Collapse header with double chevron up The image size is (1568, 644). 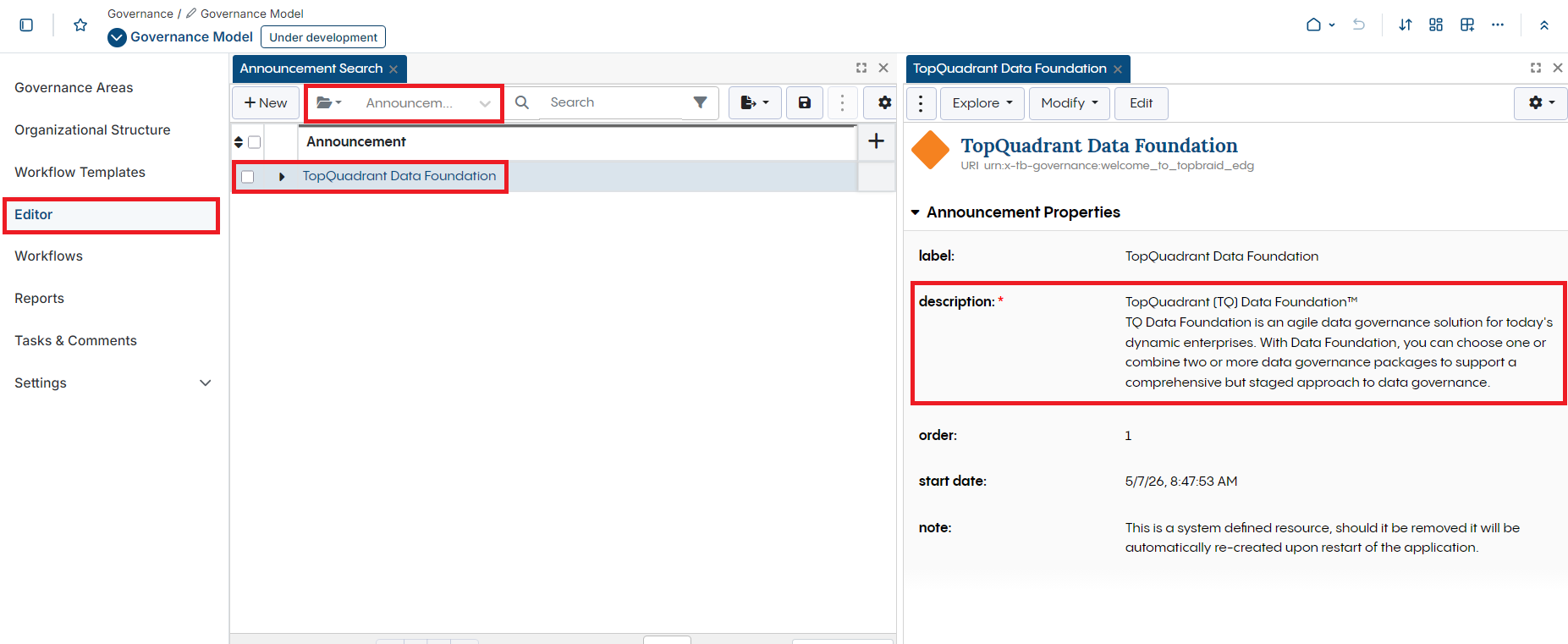(x=1544, y=25)
